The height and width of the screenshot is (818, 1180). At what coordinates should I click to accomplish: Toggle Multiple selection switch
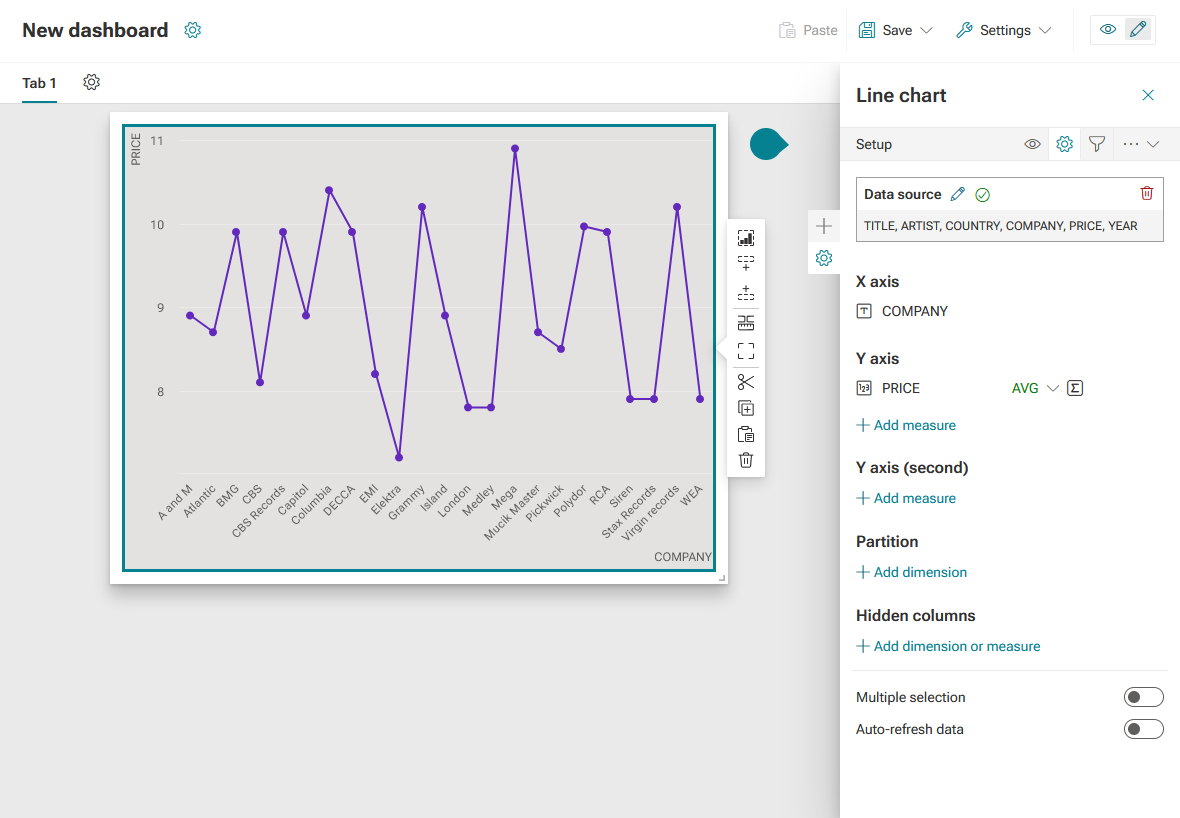pos(1143,697)
